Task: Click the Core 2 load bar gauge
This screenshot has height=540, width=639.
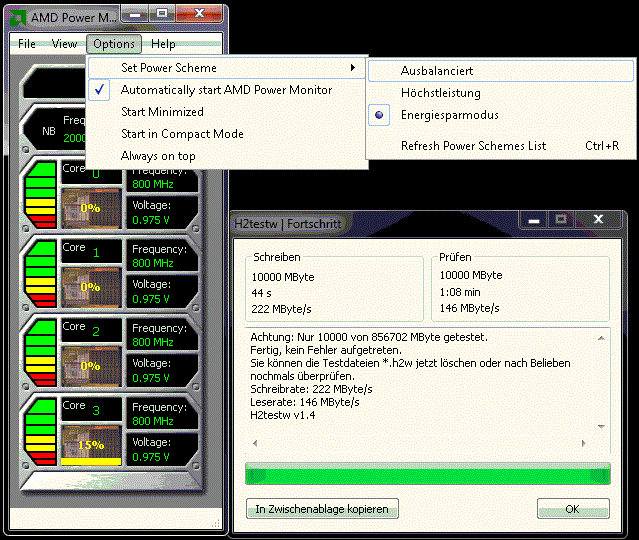Action: tap(40, 353)
